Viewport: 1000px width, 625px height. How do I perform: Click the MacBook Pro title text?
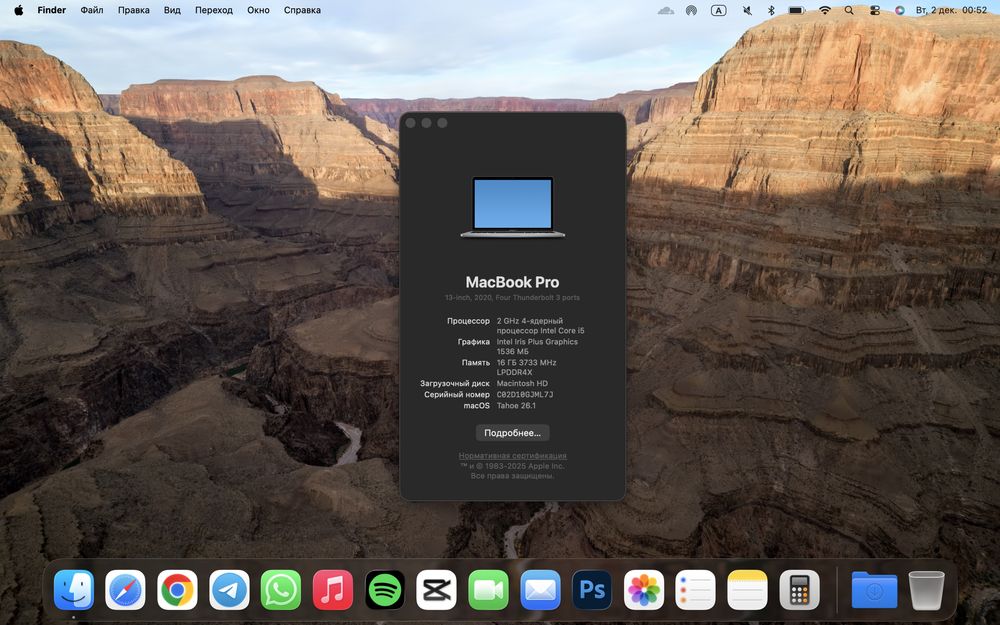[512, 282]
